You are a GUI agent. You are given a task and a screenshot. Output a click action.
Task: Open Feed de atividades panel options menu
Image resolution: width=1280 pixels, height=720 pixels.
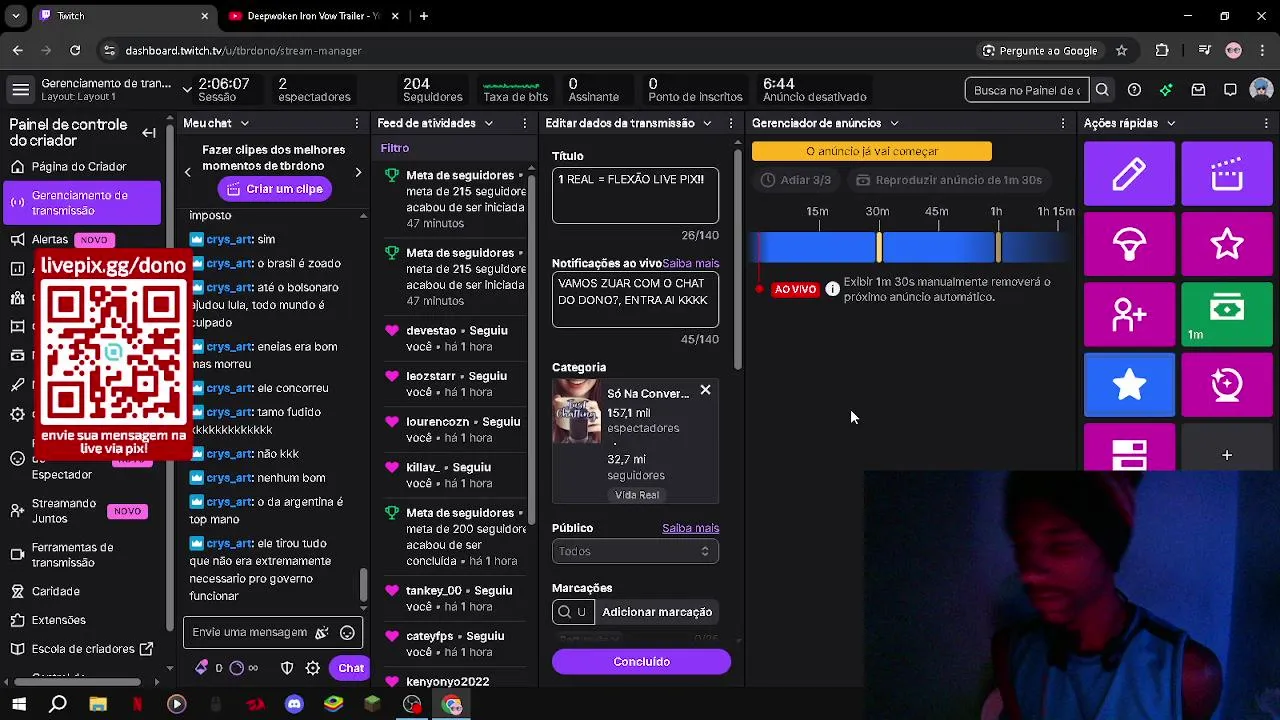(x=525, y=123)
